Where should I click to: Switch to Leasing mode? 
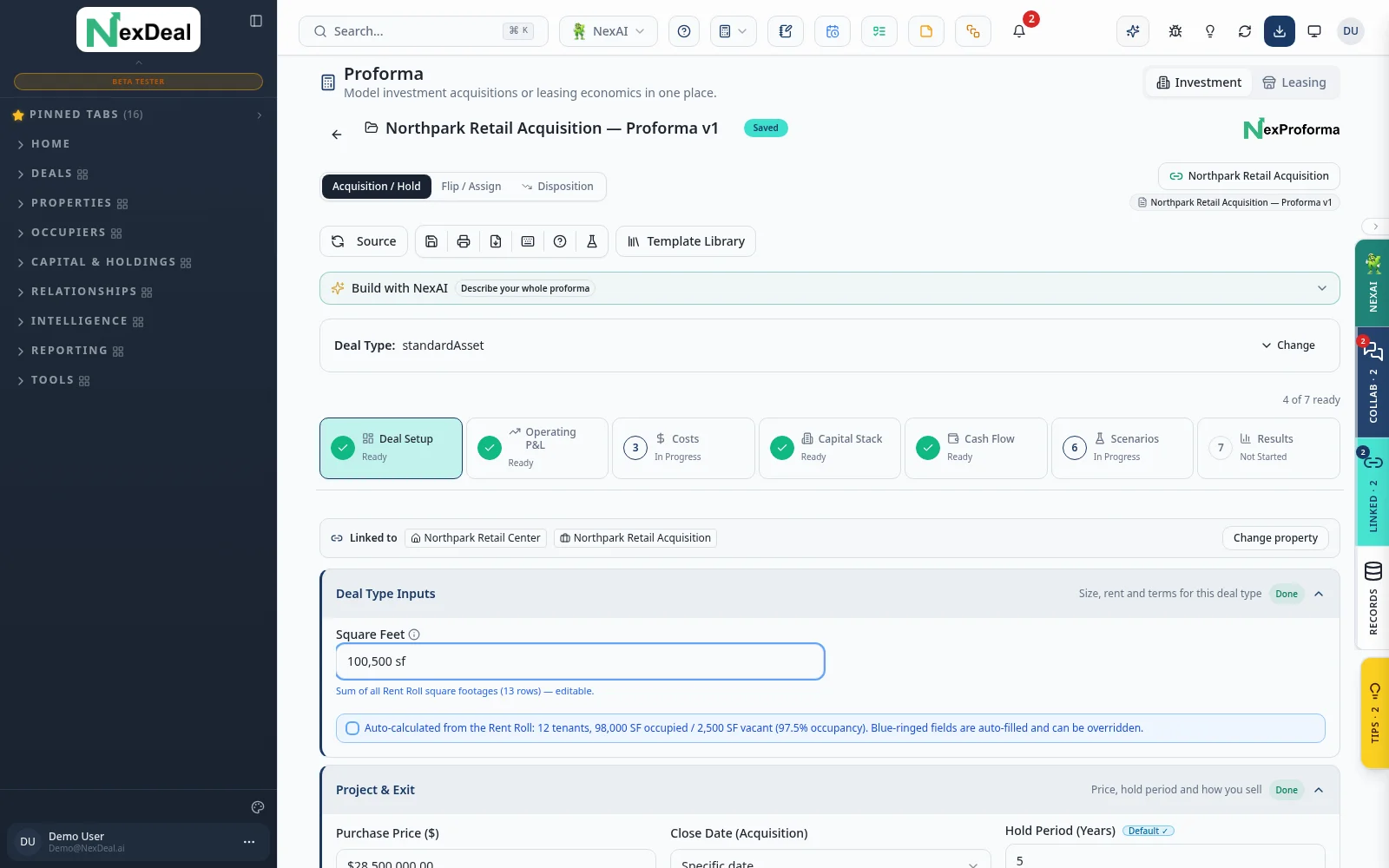[1294, 82]
